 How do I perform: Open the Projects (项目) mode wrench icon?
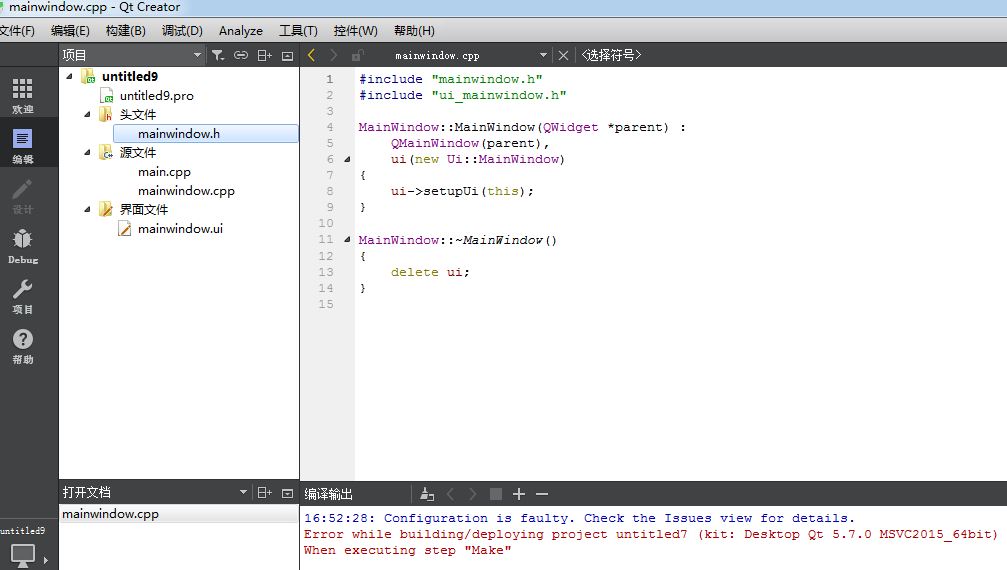[22, 295]
